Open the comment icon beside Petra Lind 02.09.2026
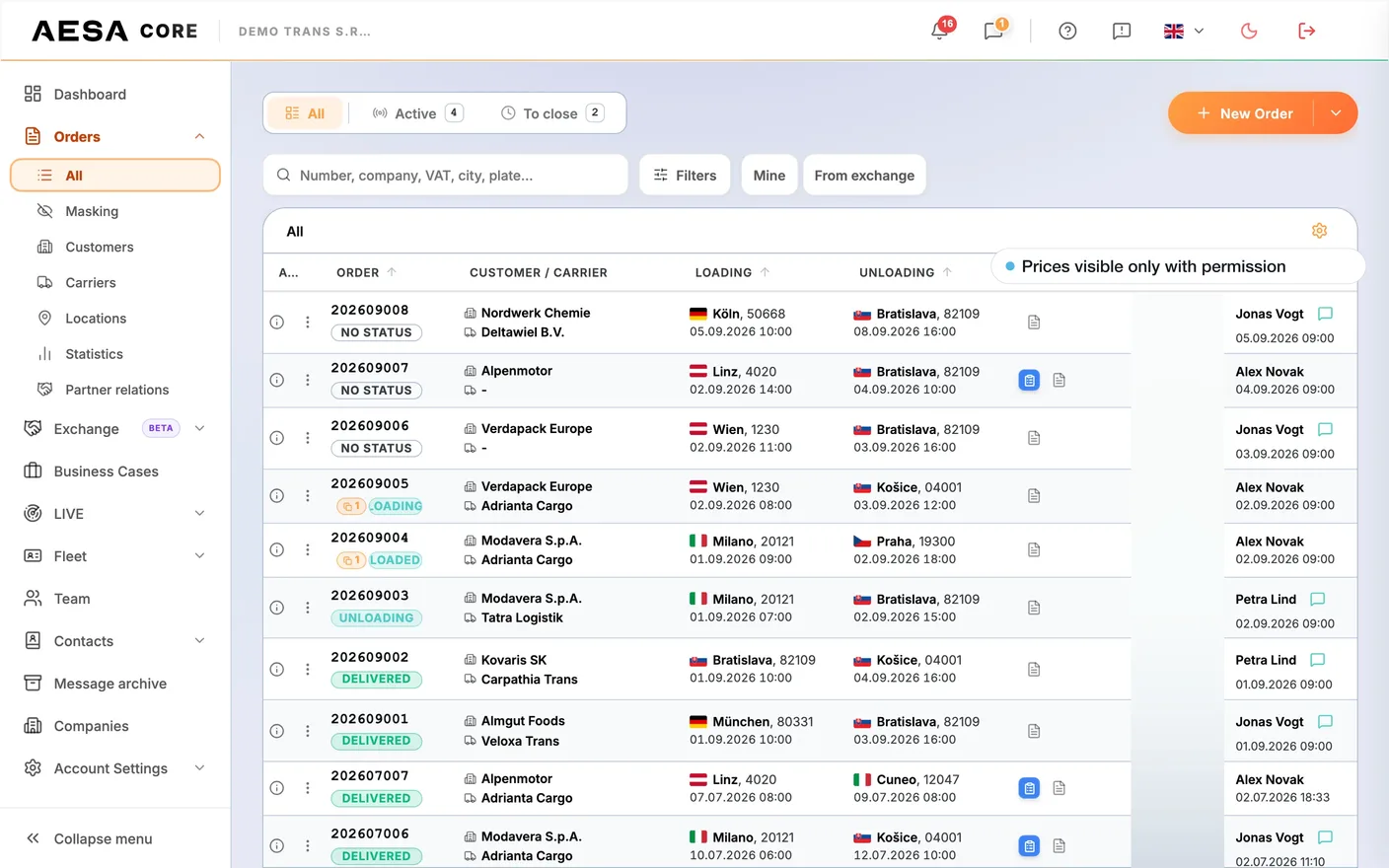1389x868 pixels. (1317, 600)
